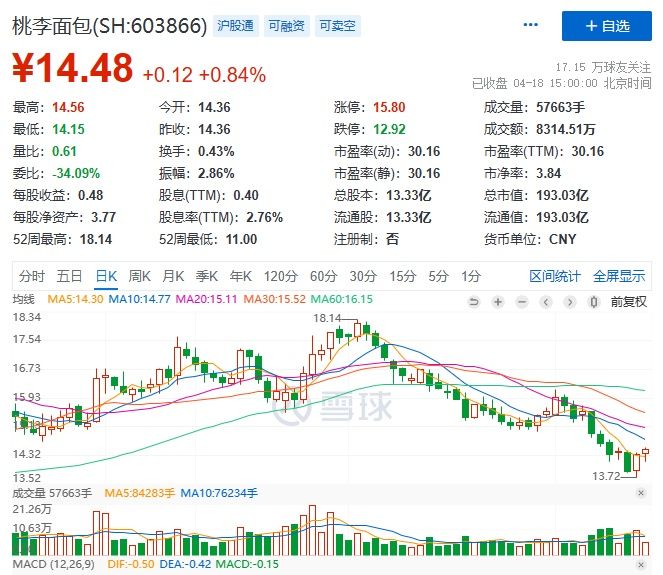Click the 可卖空 tag
The image size is (663, 575).
(x=337, y=26)
